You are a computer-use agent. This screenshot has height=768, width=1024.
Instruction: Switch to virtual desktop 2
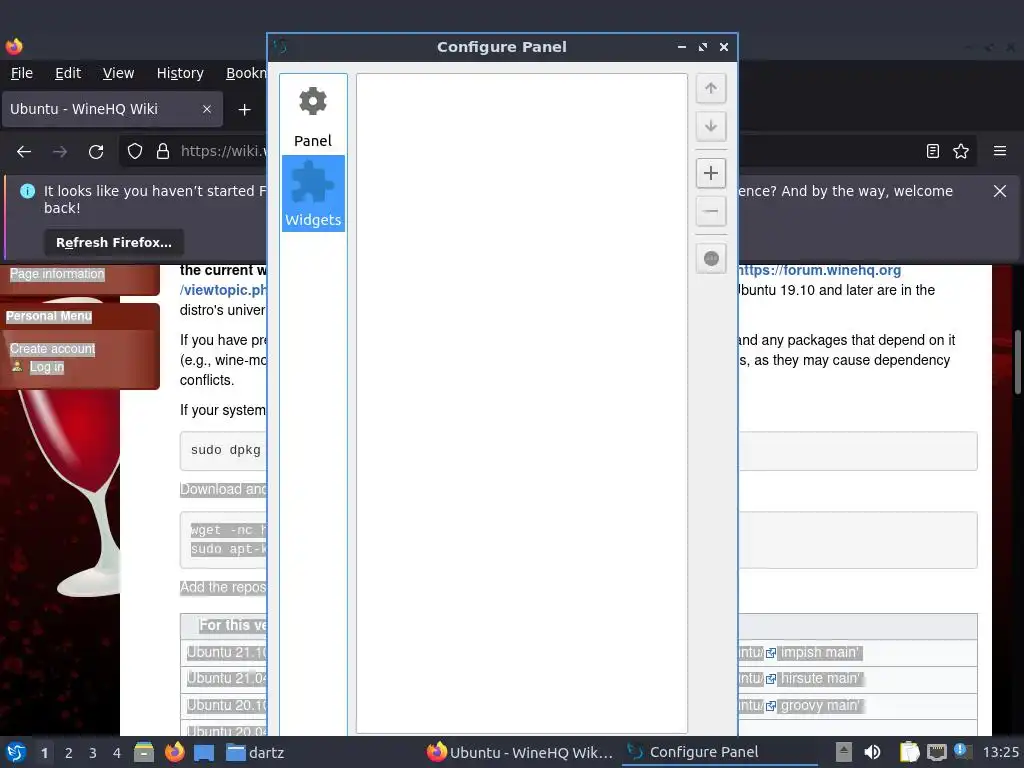coord(69,753)
